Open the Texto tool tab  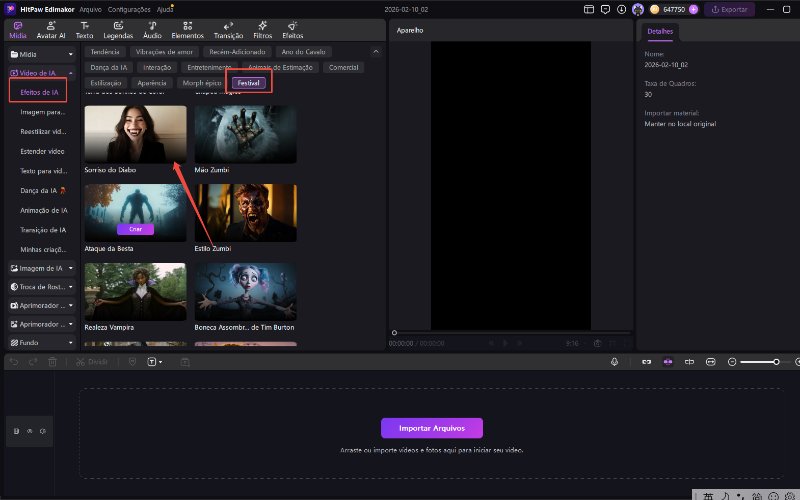[85, 28]
